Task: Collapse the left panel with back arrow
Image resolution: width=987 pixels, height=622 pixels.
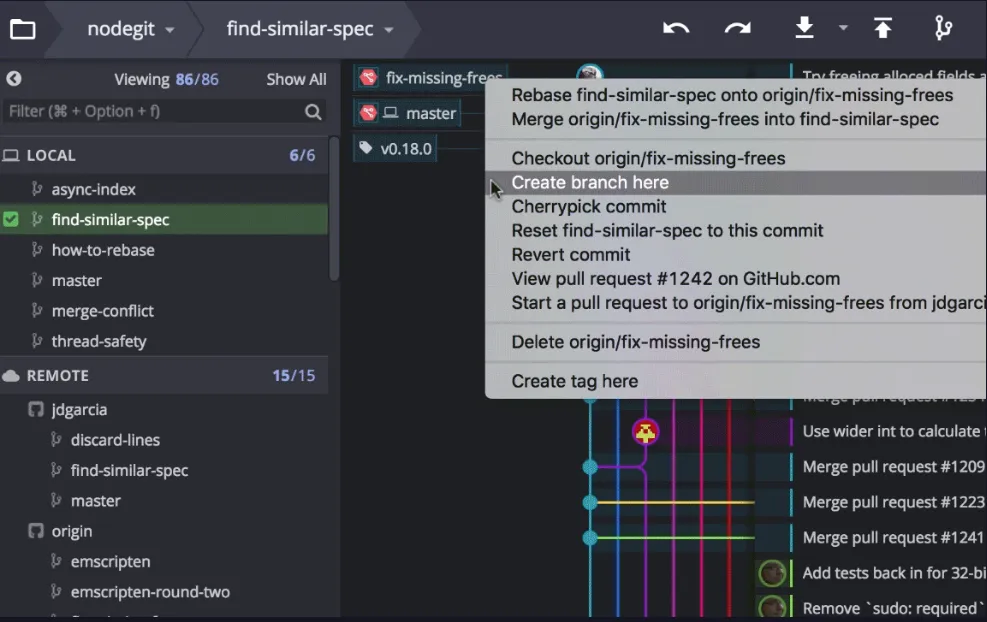Action: coord(14,79)
